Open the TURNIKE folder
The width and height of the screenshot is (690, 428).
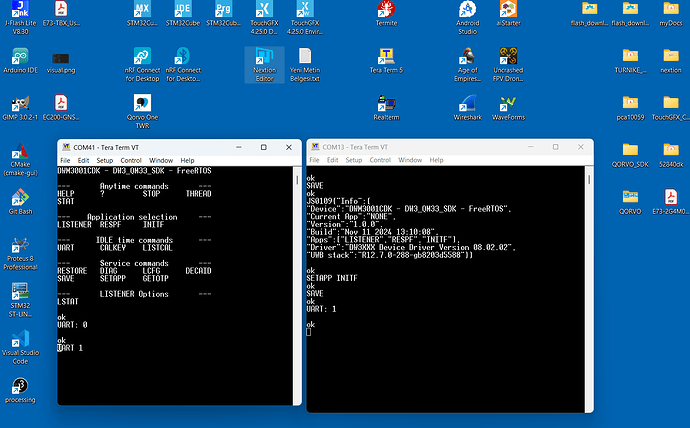click(x=630, y=61)
